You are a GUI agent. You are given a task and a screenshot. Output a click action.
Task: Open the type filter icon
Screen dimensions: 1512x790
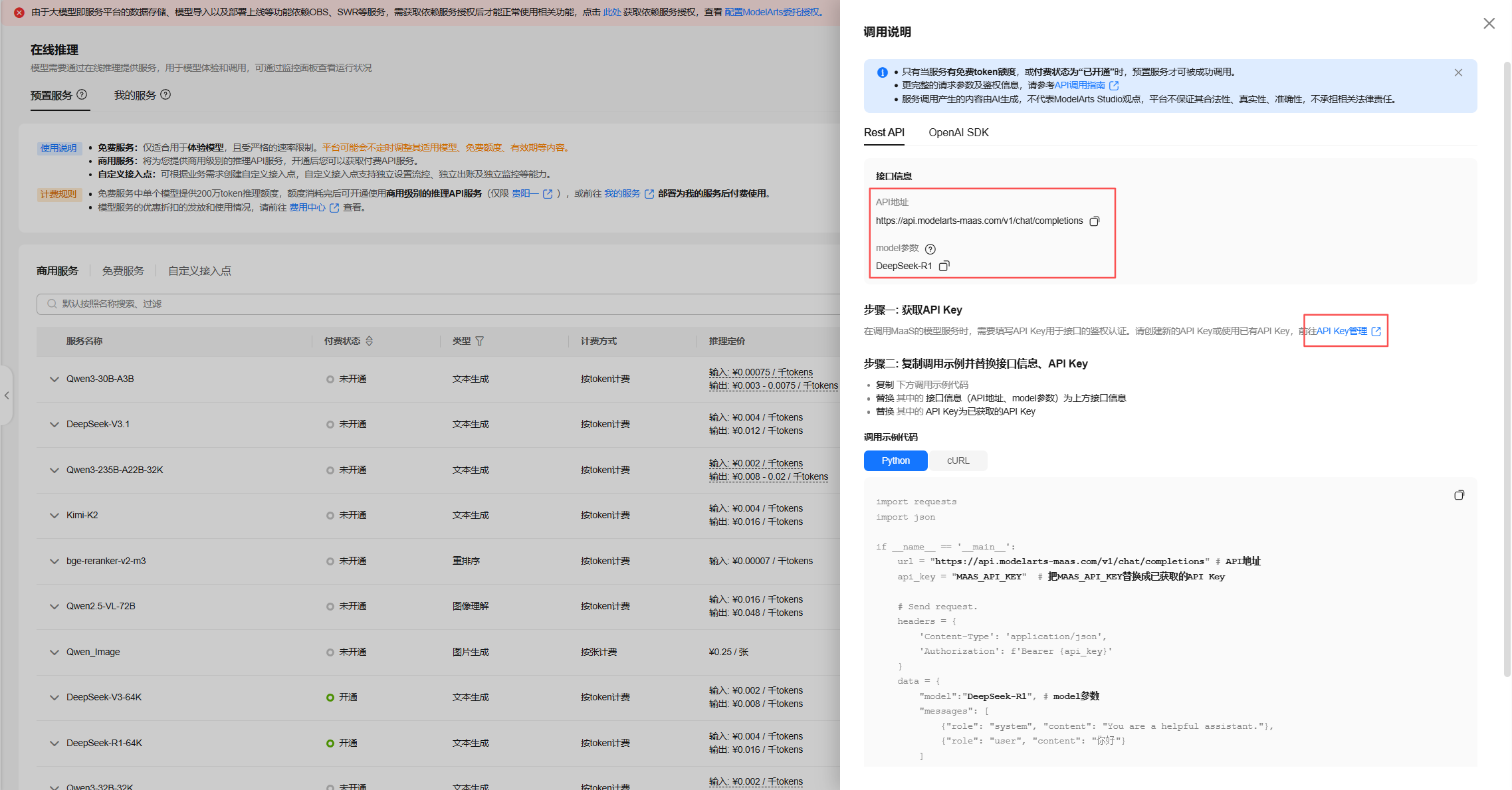point(480,341)
